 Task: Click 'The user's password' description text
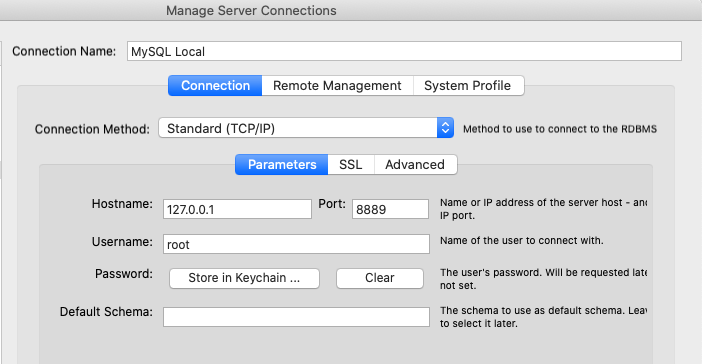pos(544,278)
